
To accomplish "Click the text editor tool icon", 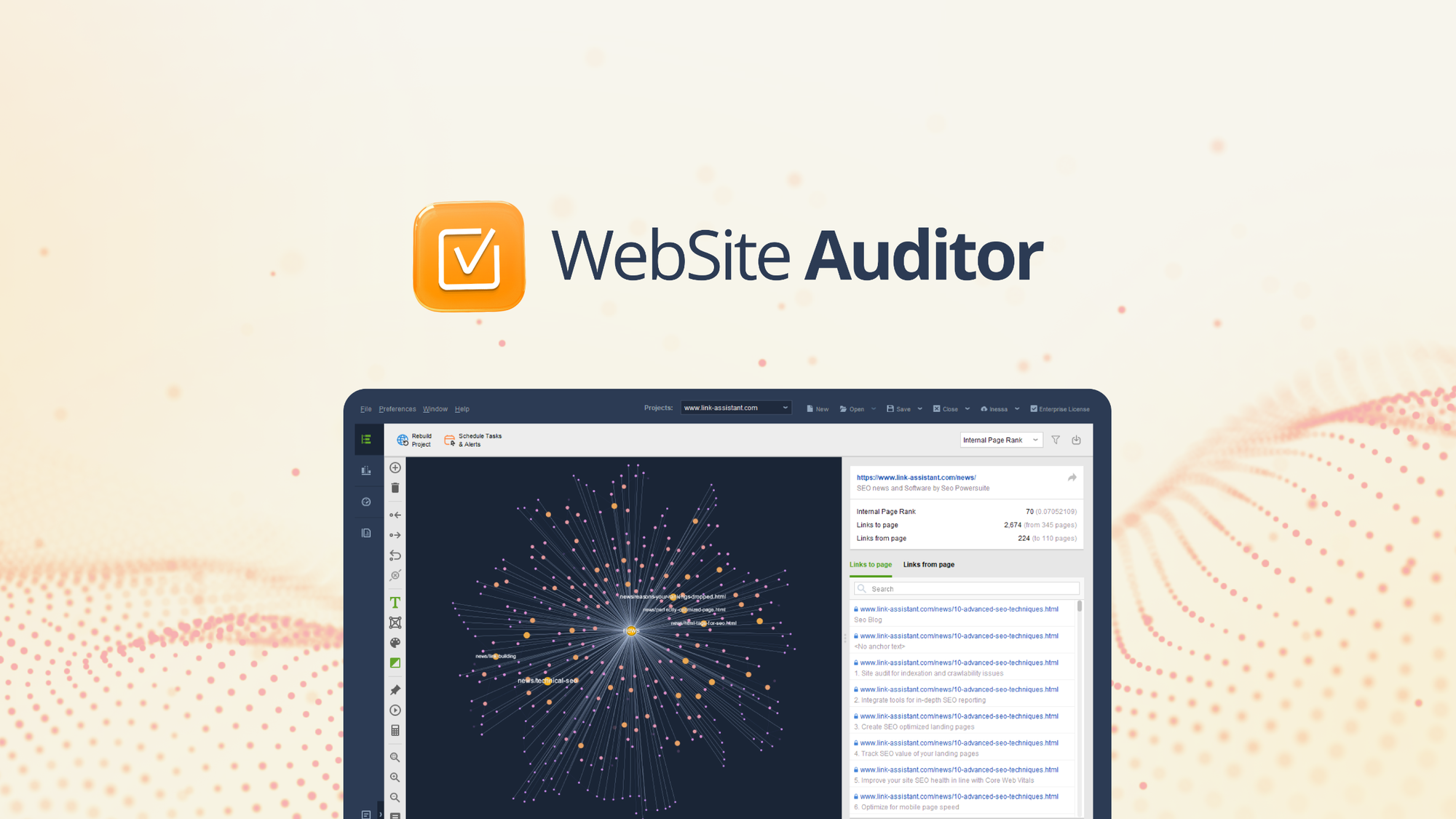I will click(x=395, y=600).
